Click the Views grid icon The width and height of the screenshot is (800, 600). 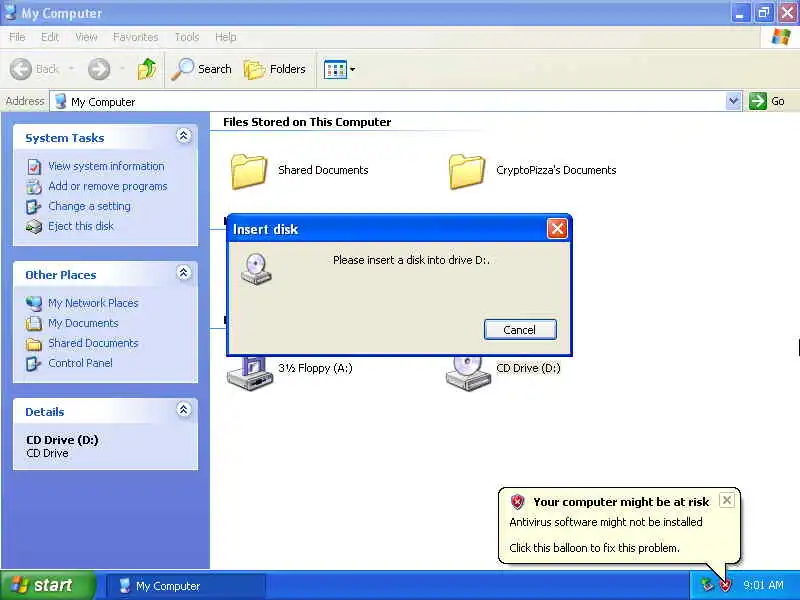tap(335, 69)
